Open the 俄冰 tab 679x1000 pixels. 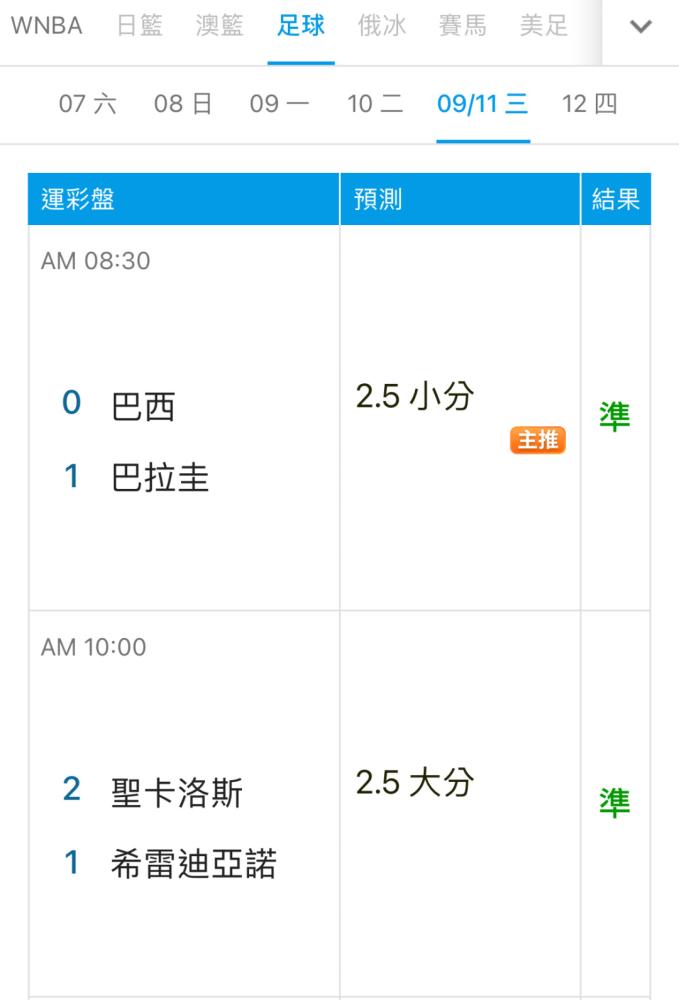pos(381,26)
